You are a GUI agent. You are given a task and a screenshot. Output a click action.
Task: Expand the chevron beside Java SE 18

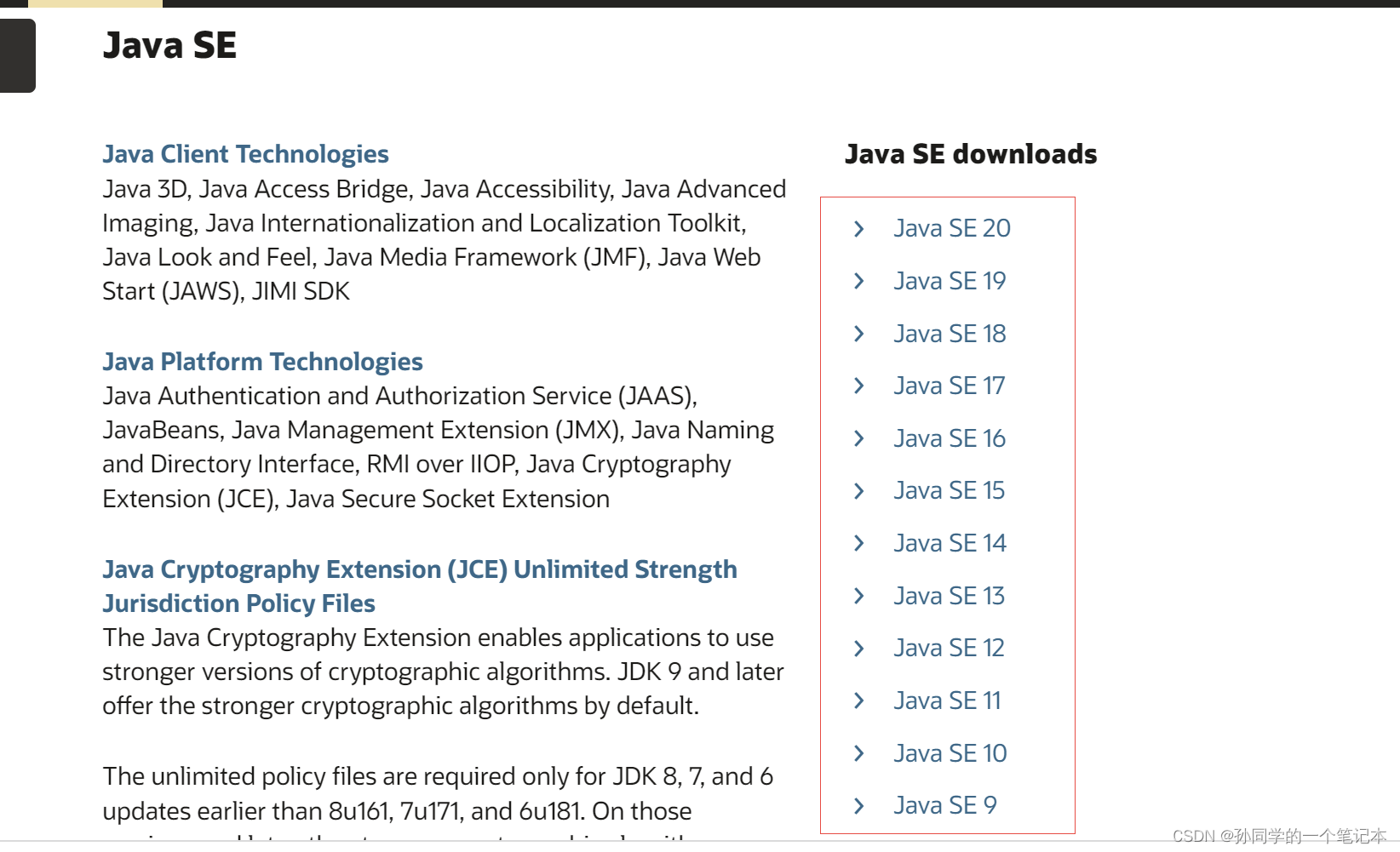pyautogui.click(x=859, y=334)
